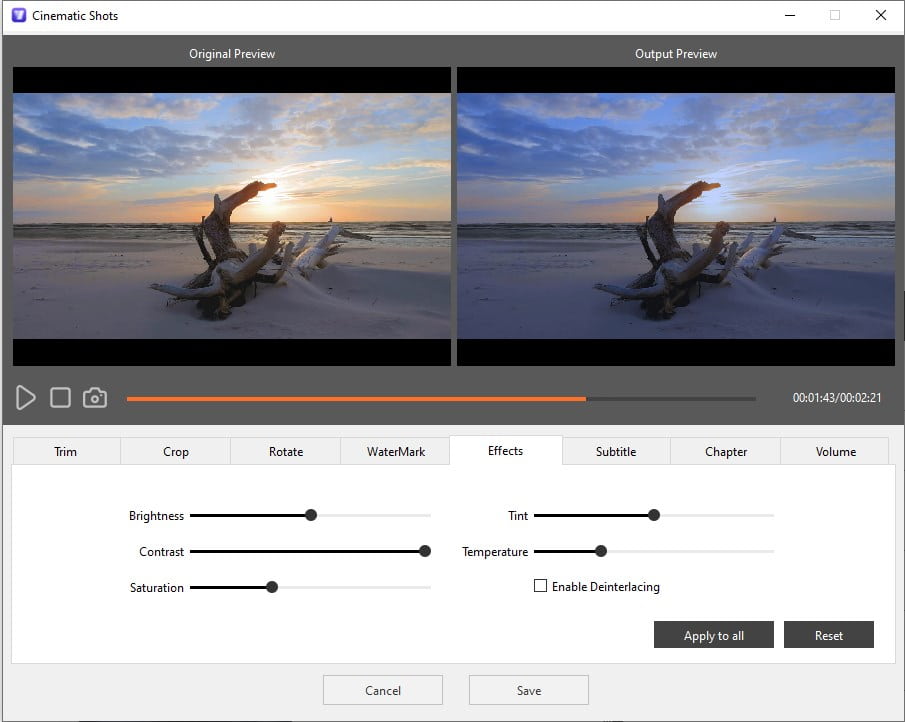Viewport: 905px width, 722px height.
Task: Click the Brightness slider handle
Action: click(311, 515)
